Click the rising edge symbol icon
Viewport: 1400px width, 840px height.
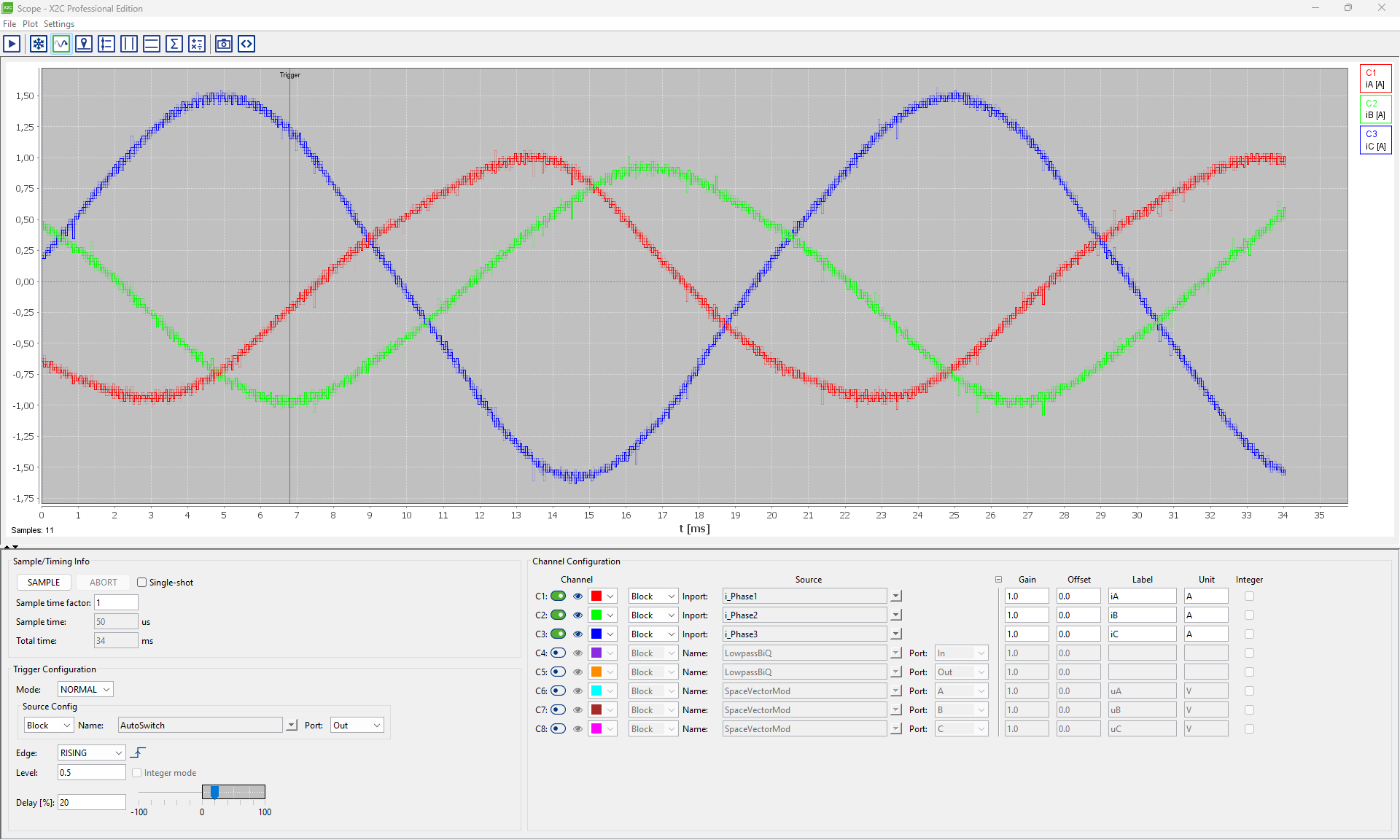139,752
